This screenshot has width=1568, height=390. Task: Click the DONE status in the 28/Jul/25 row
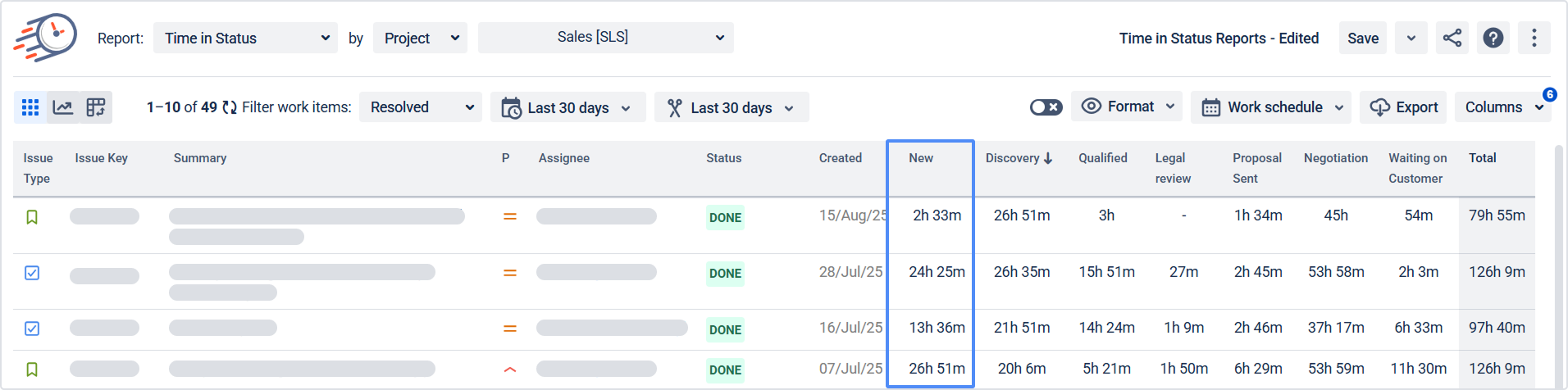(x=725, y=273)
